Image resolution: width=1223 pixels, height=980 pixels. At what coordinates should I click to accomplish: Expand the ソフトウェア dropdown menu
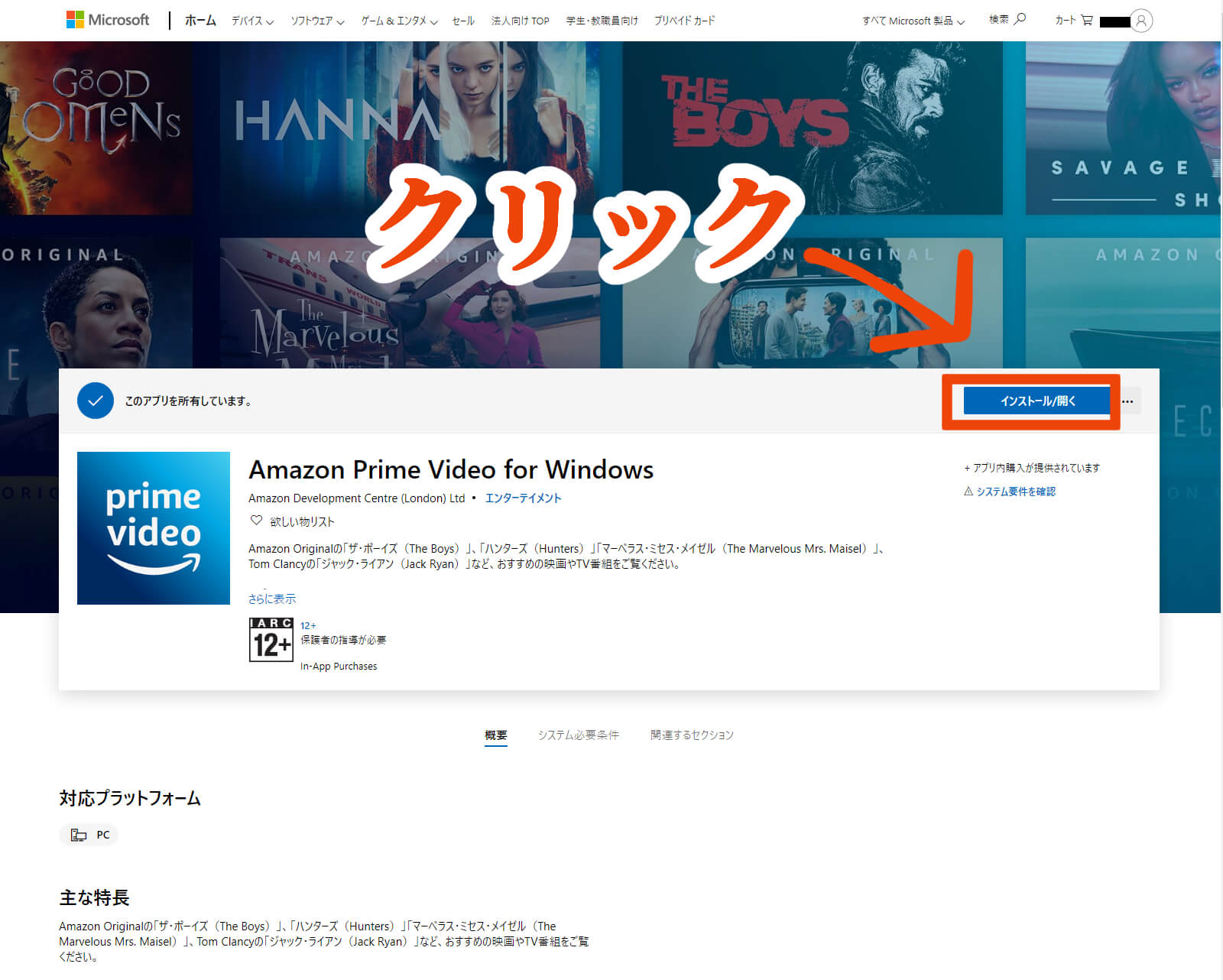tap(317, 21)
